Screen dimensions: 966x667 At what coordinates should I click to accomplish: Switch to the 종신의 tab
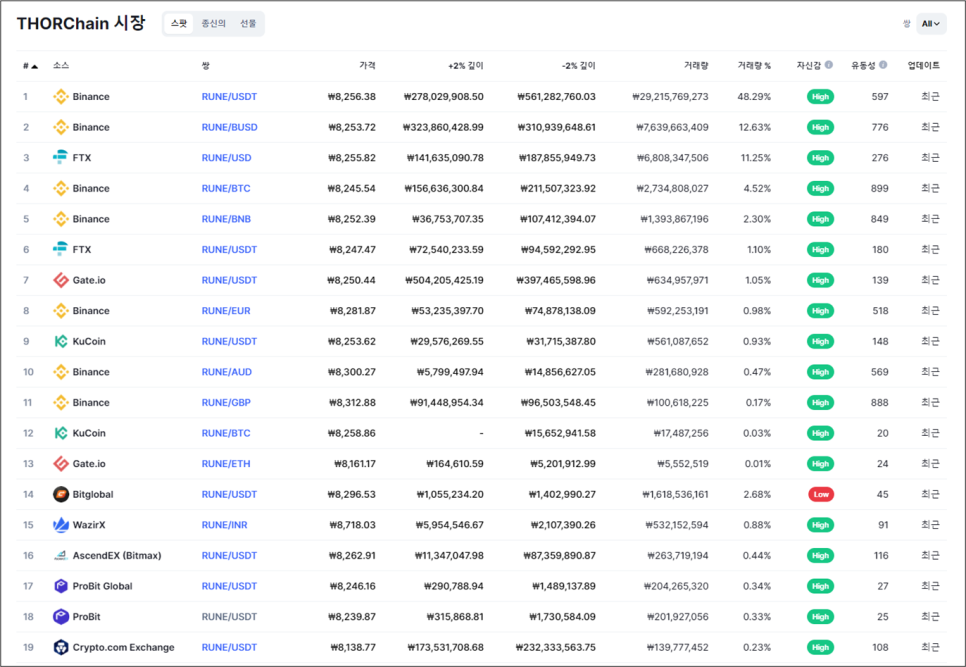coord(213,23)
